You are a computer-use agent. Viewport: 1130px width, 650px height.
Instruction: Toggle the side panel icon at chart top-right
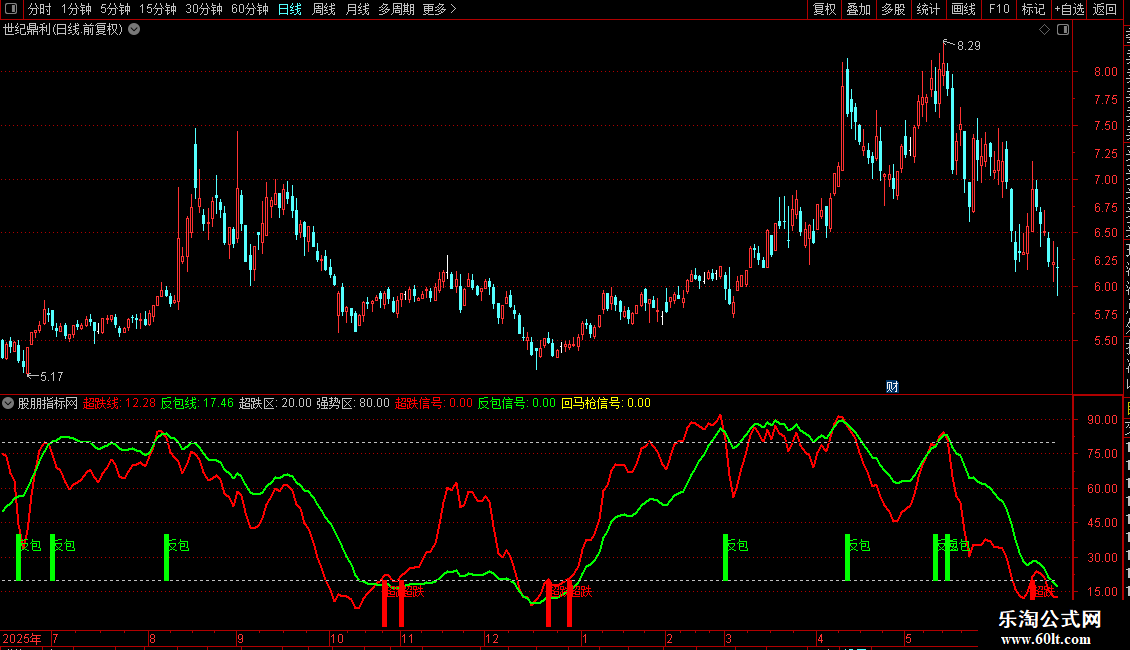pos(1063,30)
